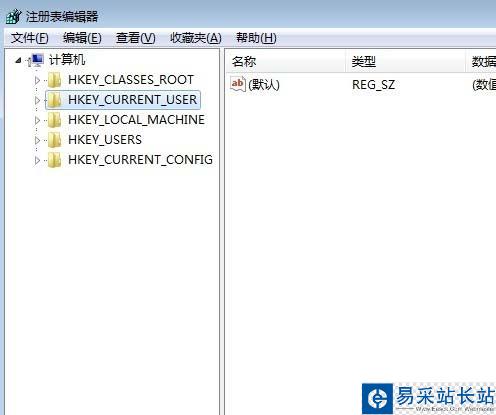The height and width of the screenshot is (415, 496).
Task: Click the 计算机 computer icon
Action: (36, 60)
